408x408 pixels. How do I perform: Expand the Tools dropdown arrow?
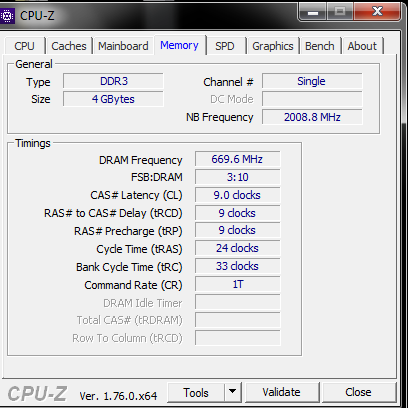pyautogui.click(x=233, y=393)
